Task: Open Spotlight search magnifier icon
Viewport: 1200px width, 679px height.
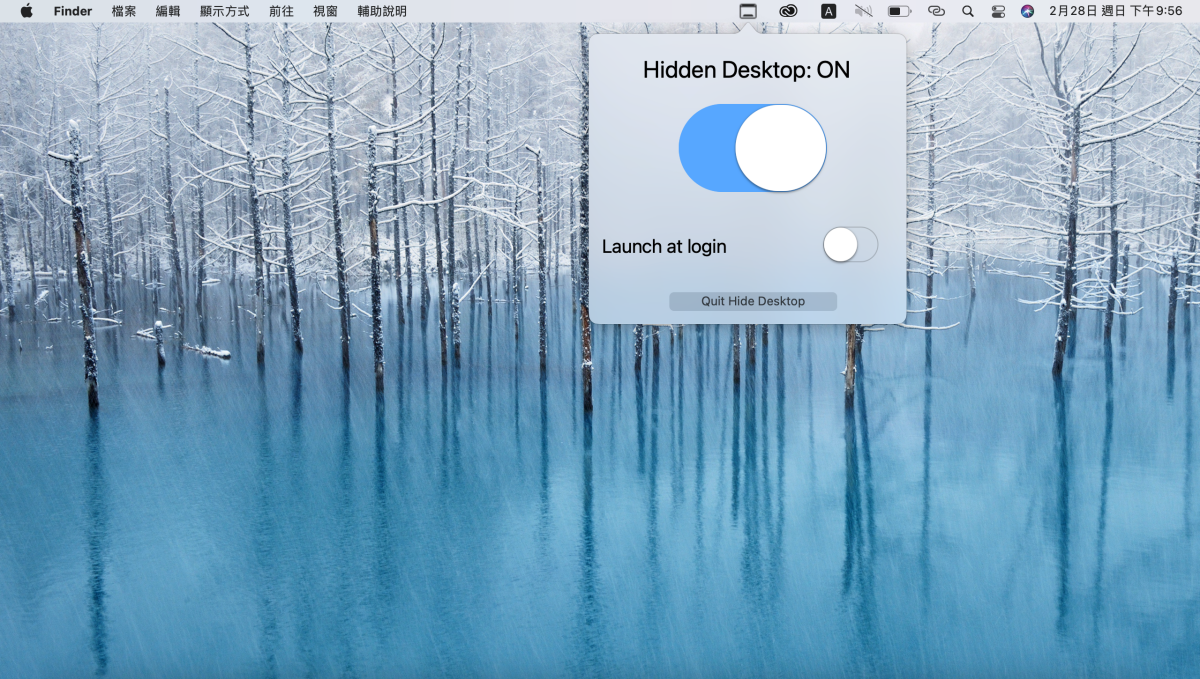Action: pos(967,11)
